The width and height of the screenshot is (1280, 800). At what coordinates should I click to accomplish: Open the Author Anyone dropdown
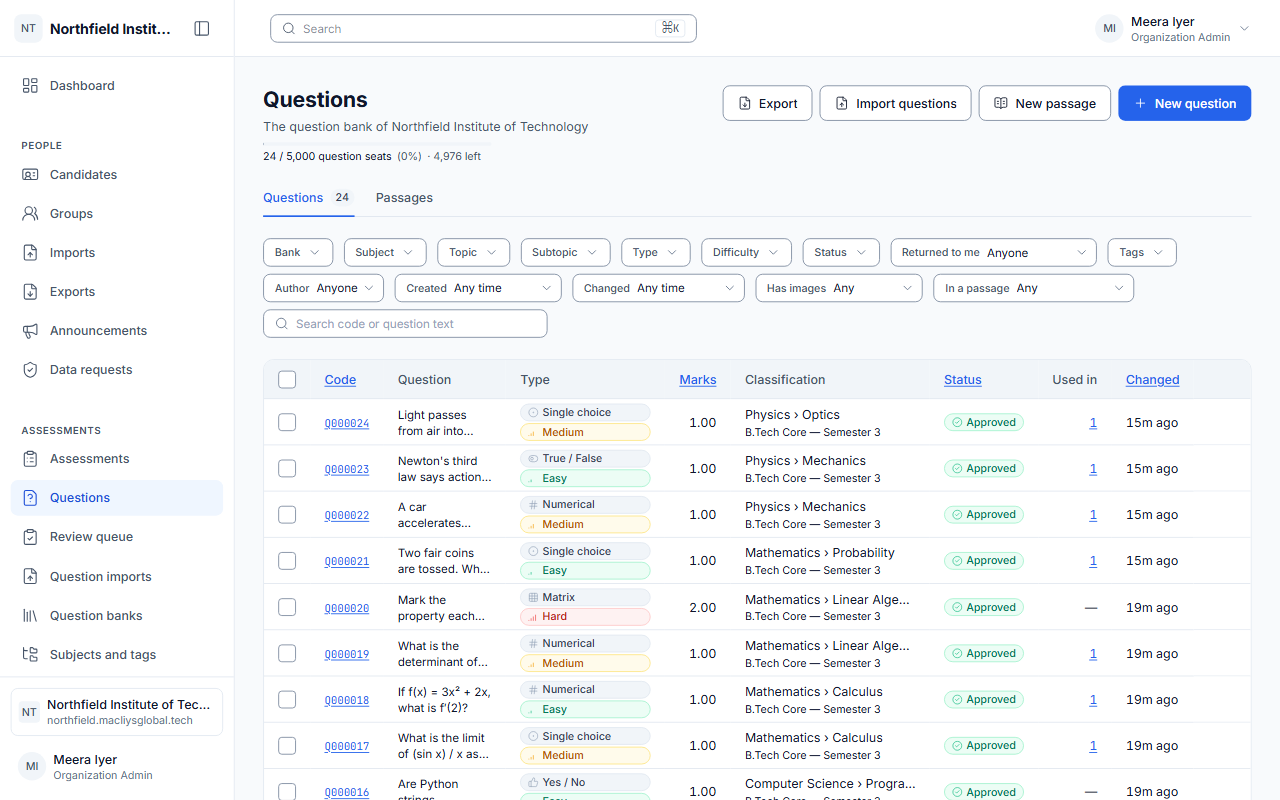coord(324,288)
